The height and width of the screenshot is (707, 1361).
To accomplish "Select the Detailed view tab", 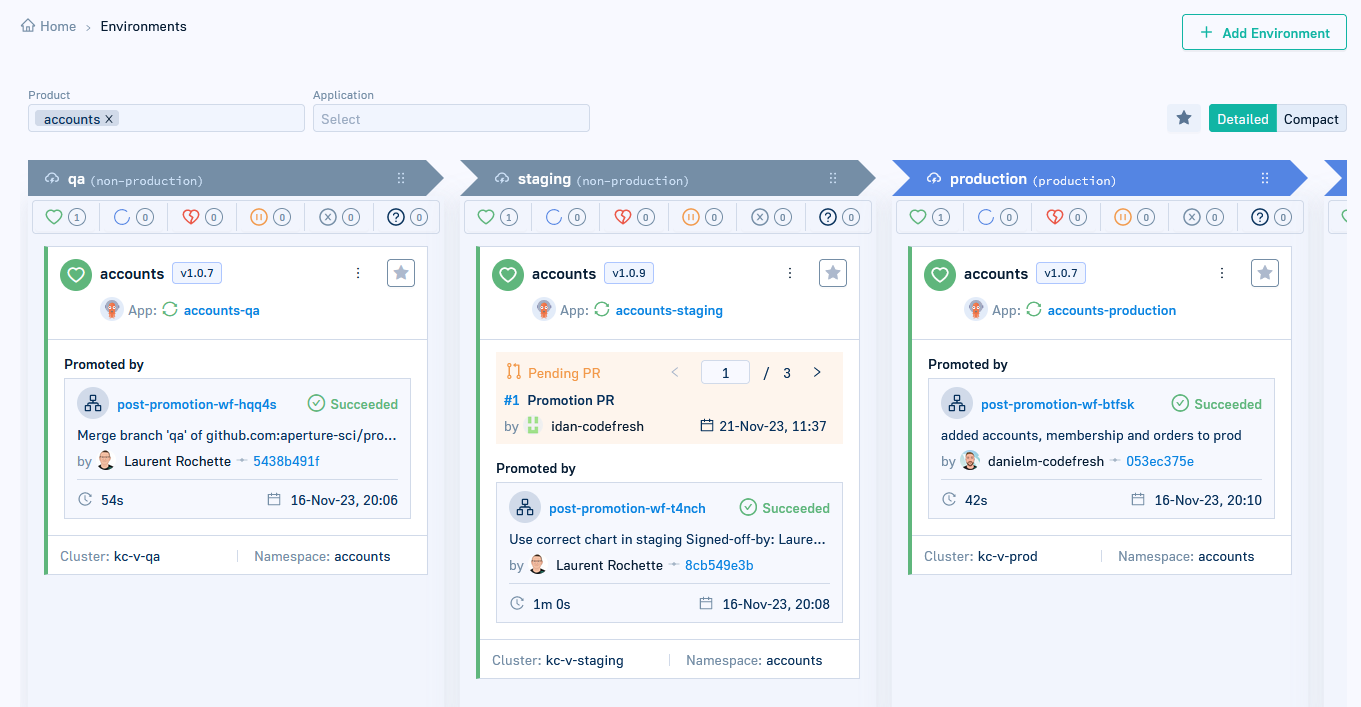I will click(1242, 118).
